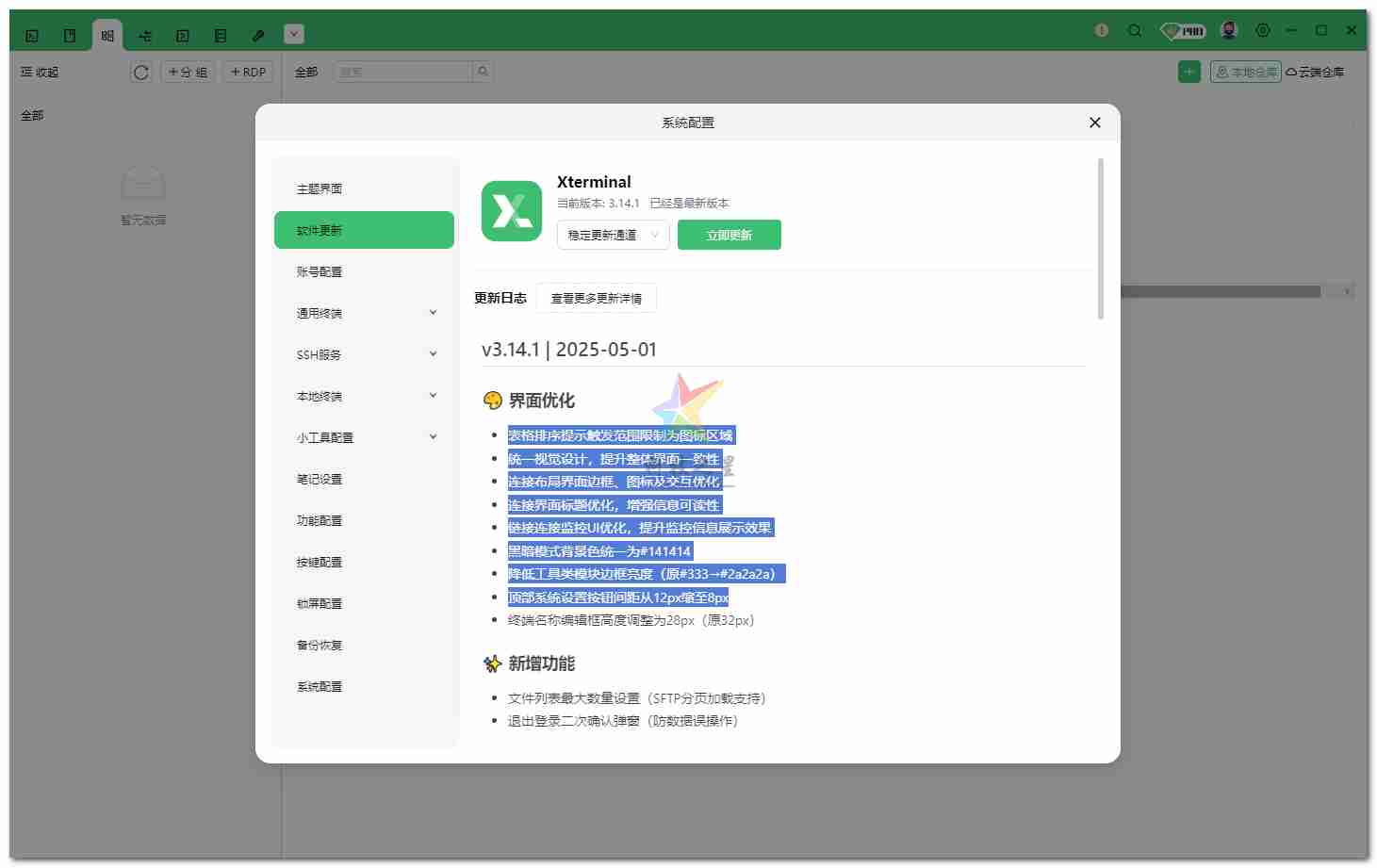Image resolution: width=1377 pixels, height=868 pixels.
Task: Expand the SSH服务 settings section
Action: point(364,354)
